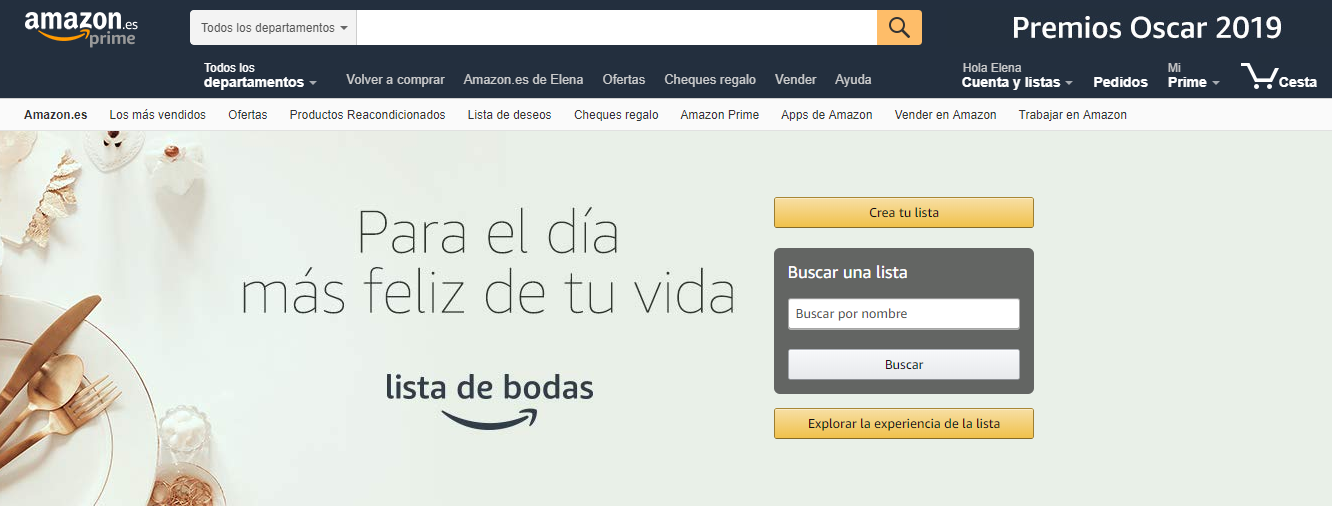This screenshot has height=508, width=1332.
Task: Open the Premios Oscar 2019 banner
Action: [1146, 28]
